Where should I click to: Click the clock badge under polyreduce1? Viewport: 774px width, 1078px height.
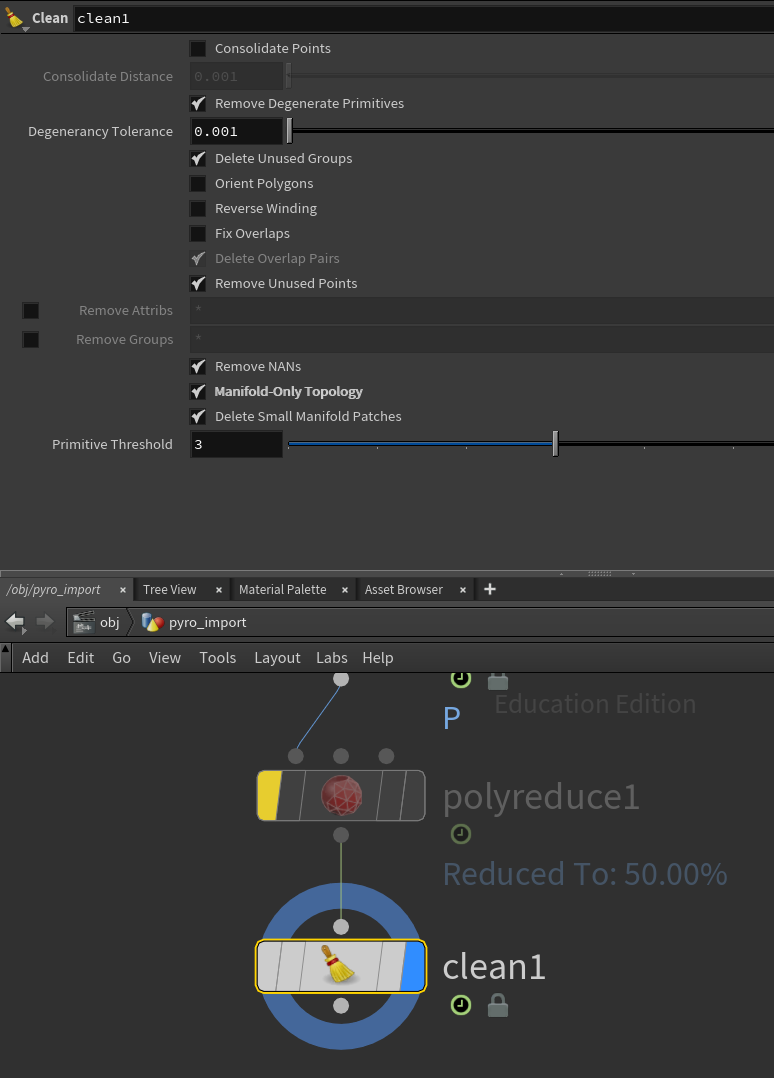(x=461, y=834)
